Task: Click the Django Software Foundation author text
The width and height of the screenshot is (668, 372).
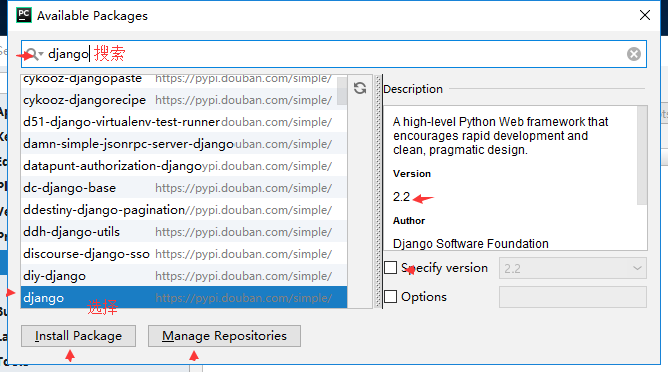Action: click(x=471, y=243)
